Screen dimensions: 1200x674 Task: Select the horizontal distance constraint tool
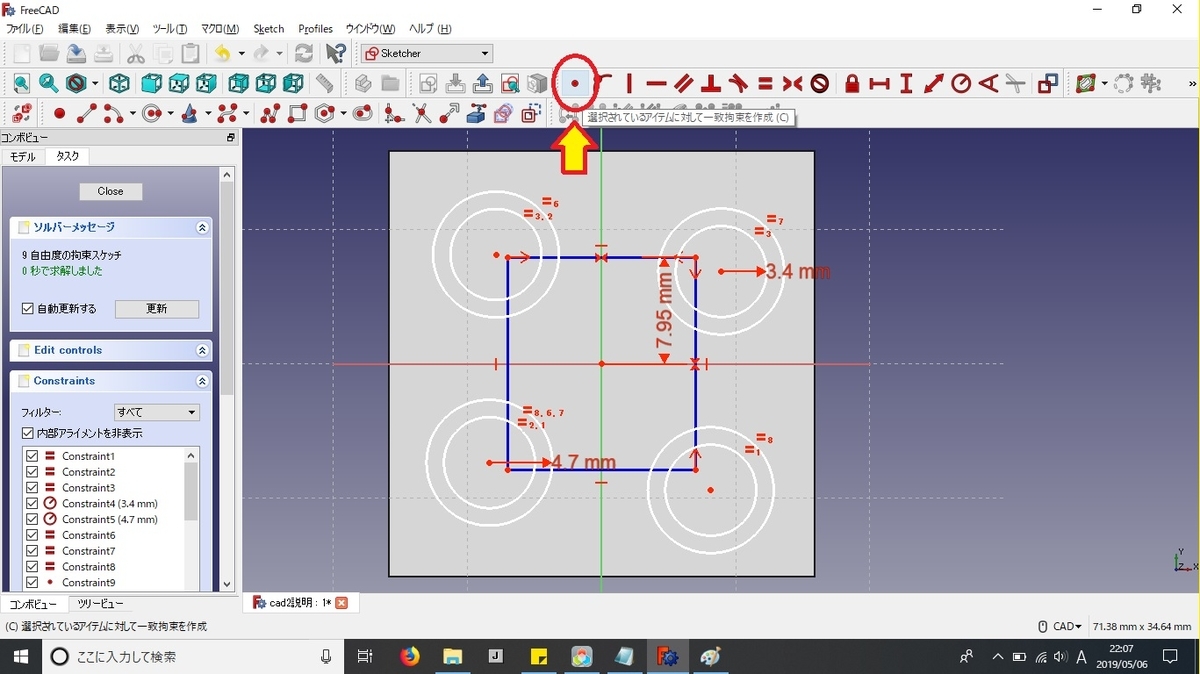[880, 84]
